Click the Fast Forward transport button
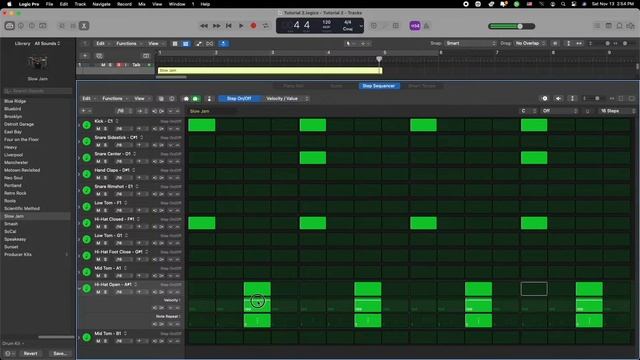The image size is (640, 360). click(x=216, y=26)
